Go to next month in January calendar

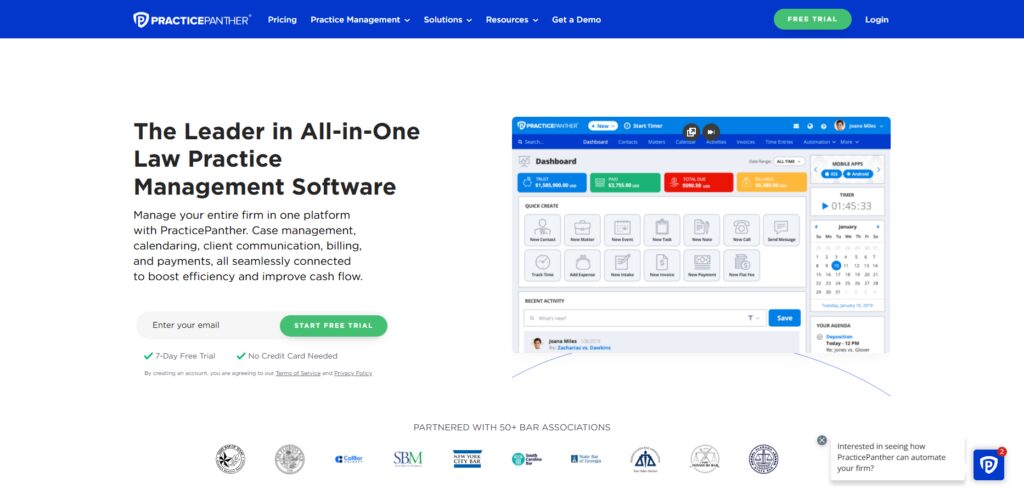[878, 227]
